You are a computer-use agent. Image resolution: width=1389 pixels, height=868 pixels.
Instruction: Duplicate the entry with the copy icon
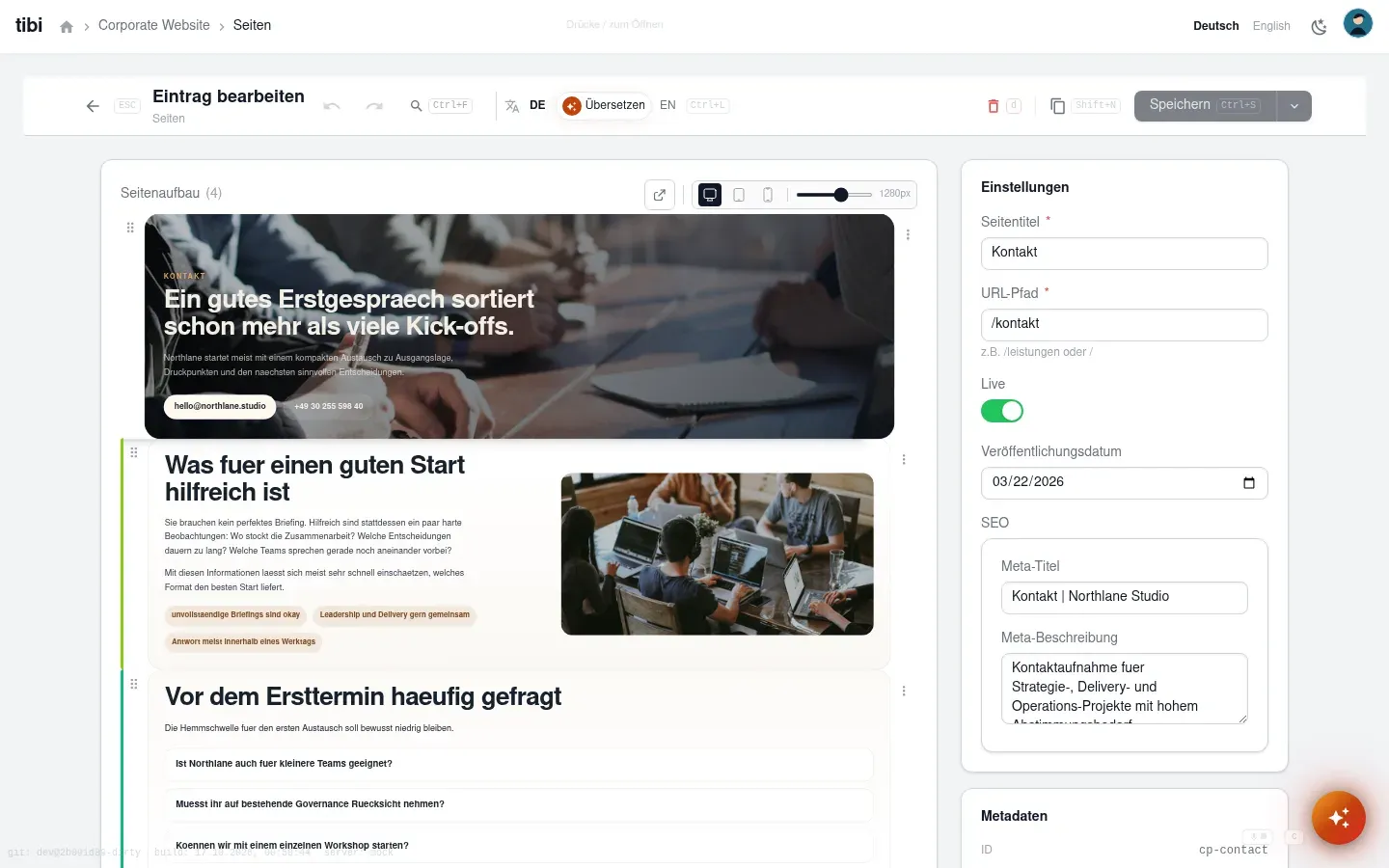(x=1057, y=106)
